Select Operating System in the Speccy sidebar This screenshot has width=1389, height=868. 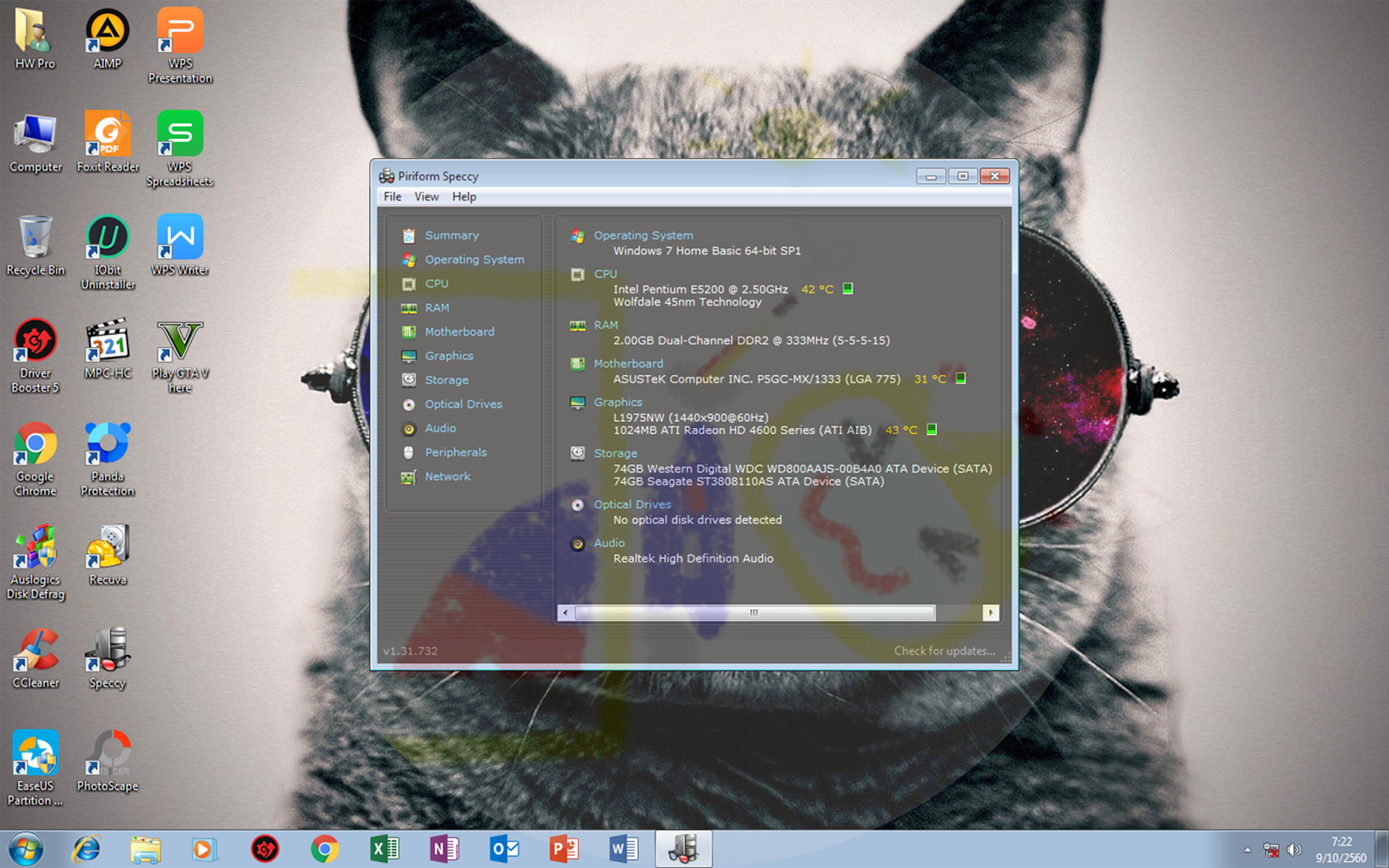(474, 260)
